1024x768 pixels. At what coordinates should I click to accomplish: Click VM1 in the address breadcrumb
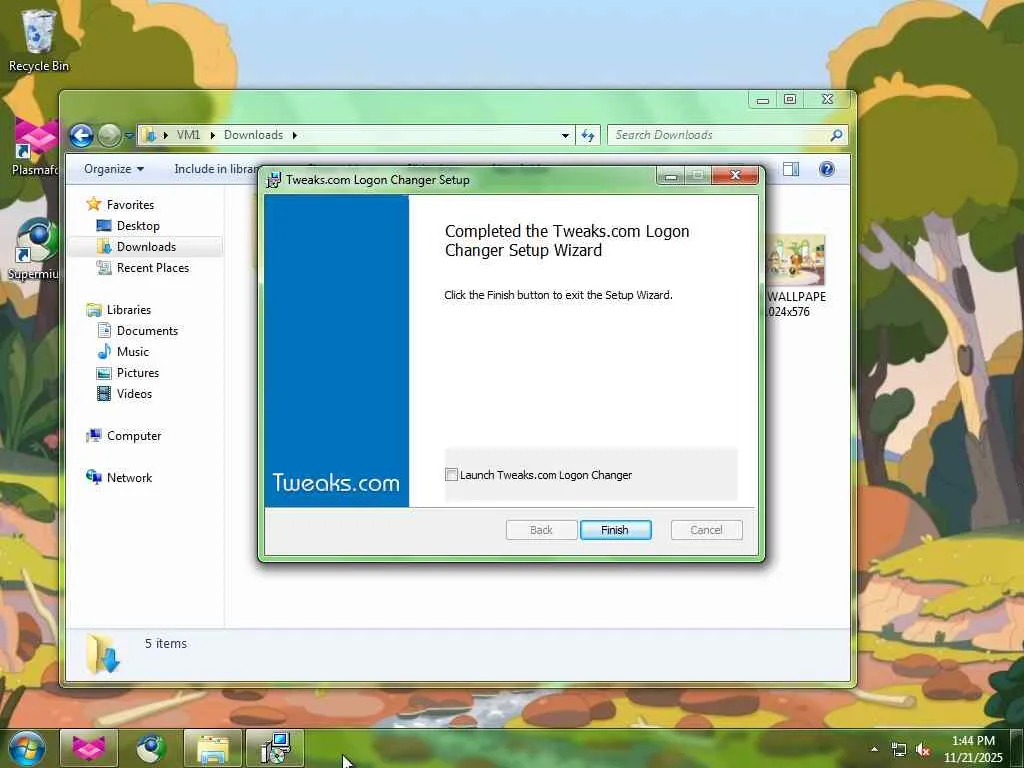click(188, 135)
